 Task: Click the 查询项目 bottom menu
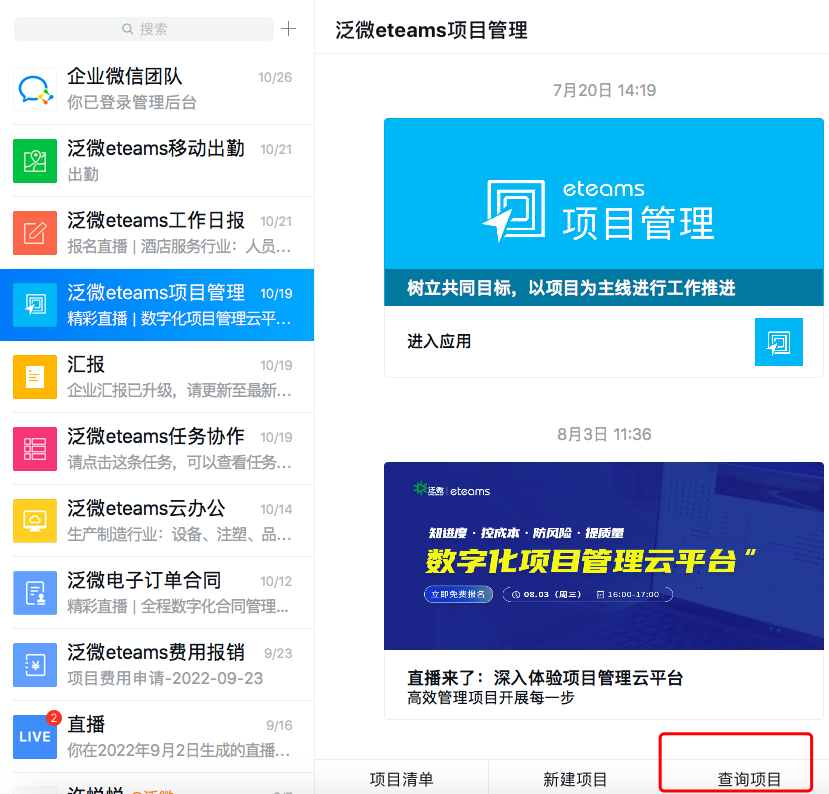click(749, 779)
